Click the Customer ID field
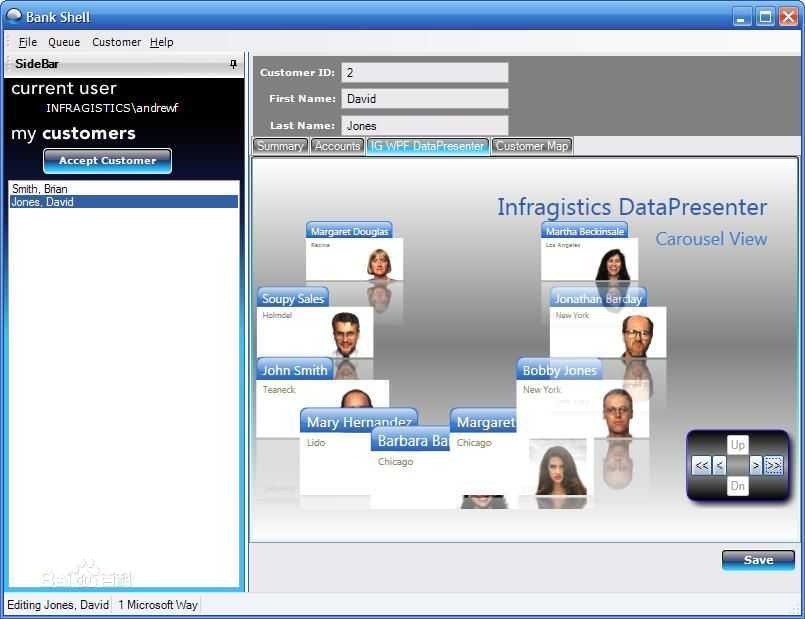The height and width of the screenshot is (619, 805). click(x=425, y=72)
